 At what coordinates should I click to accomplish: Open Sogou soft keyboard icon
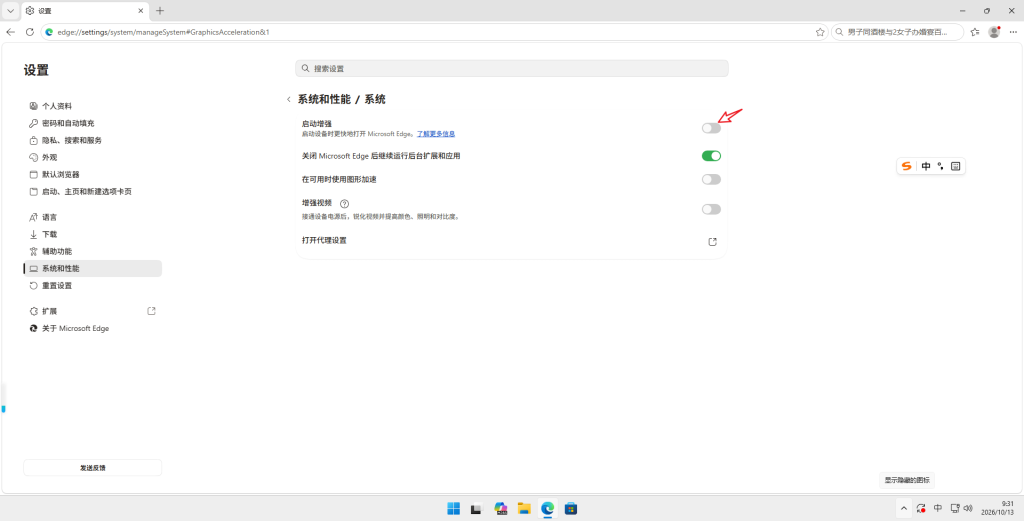pos(955,166)
